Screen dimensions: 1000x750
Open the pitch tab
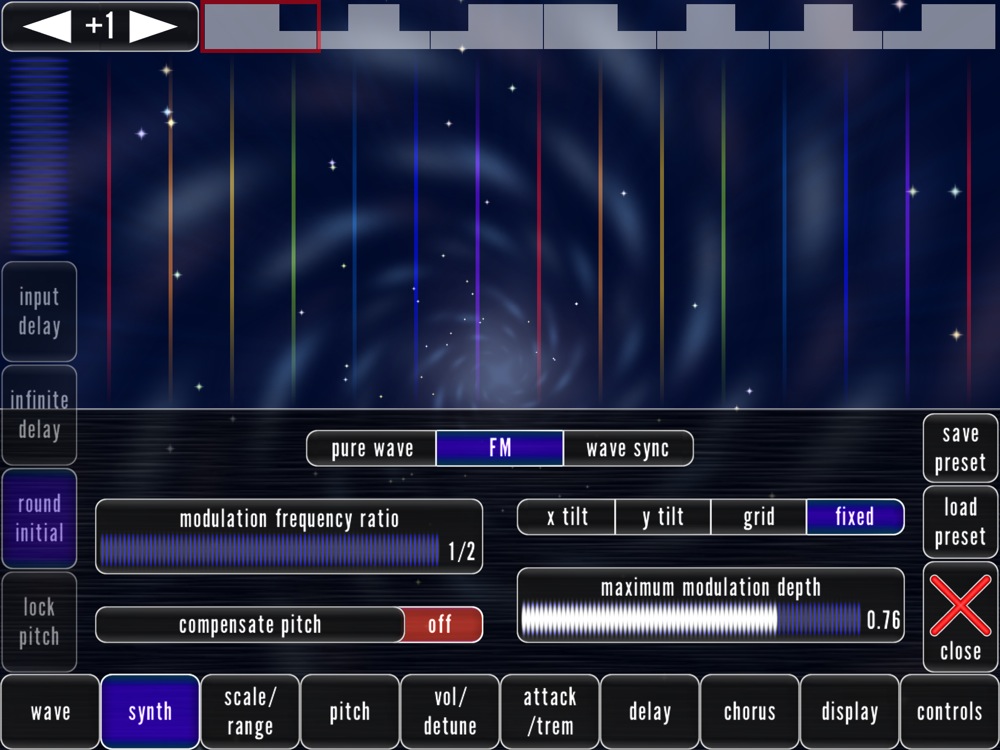(349, 711)
